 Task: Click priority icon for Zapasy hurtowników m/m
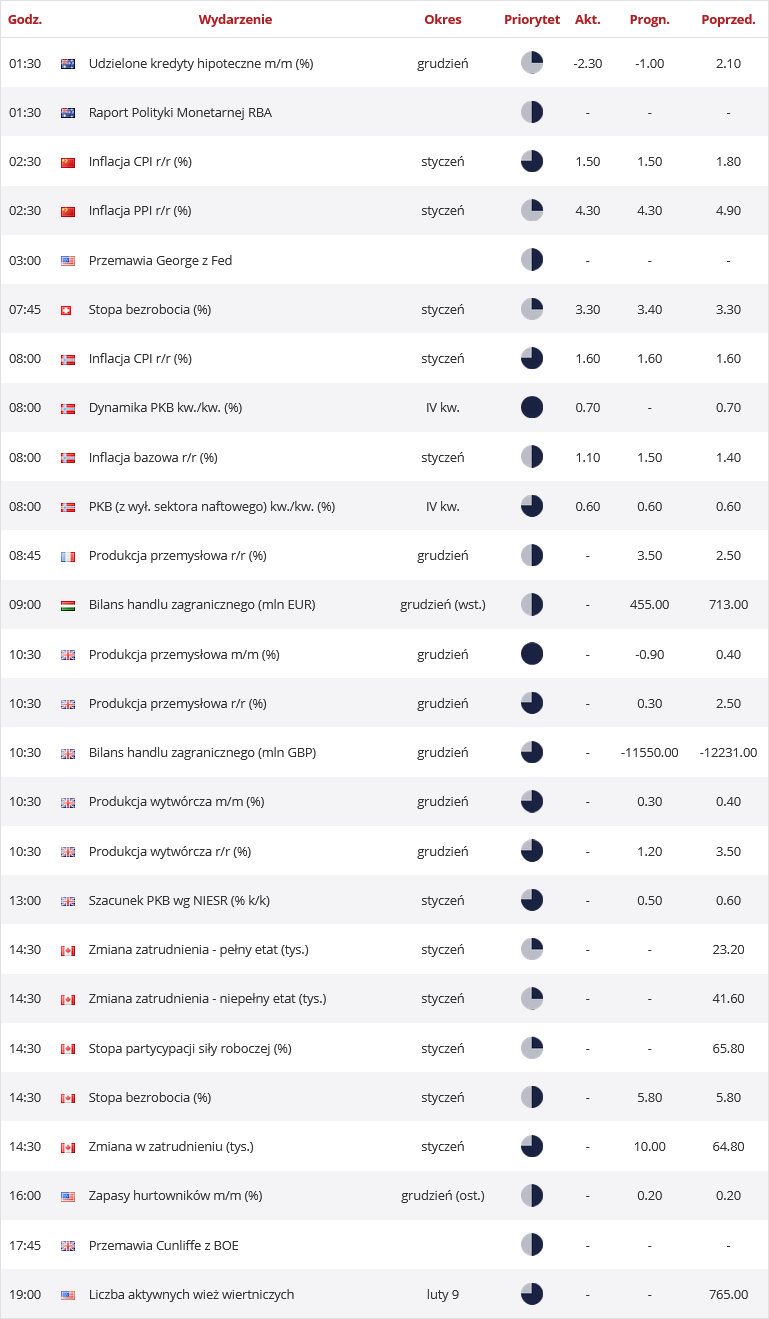532,1196
